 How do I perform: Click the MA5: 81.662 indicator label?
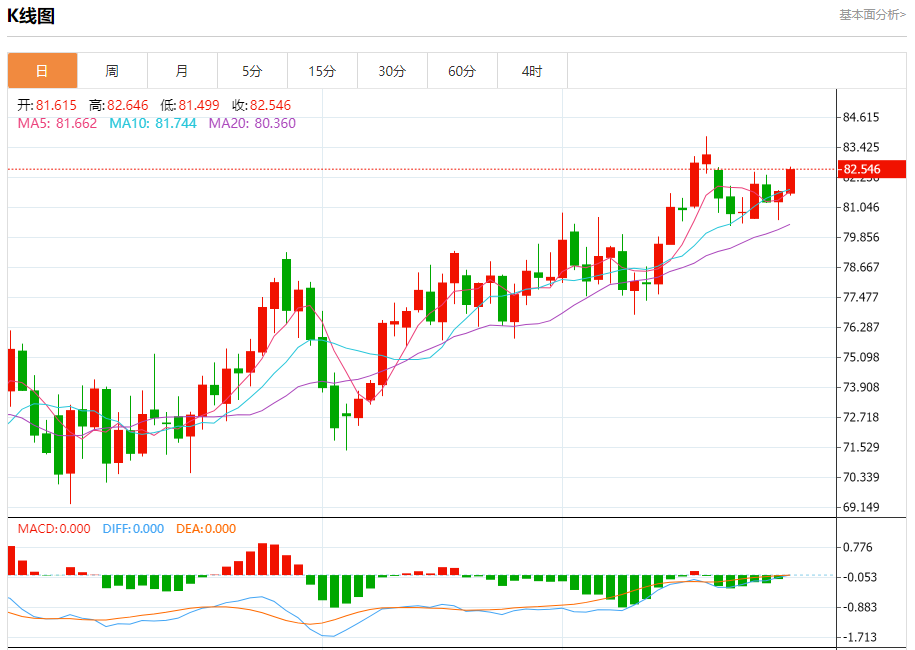click(57, 123)
